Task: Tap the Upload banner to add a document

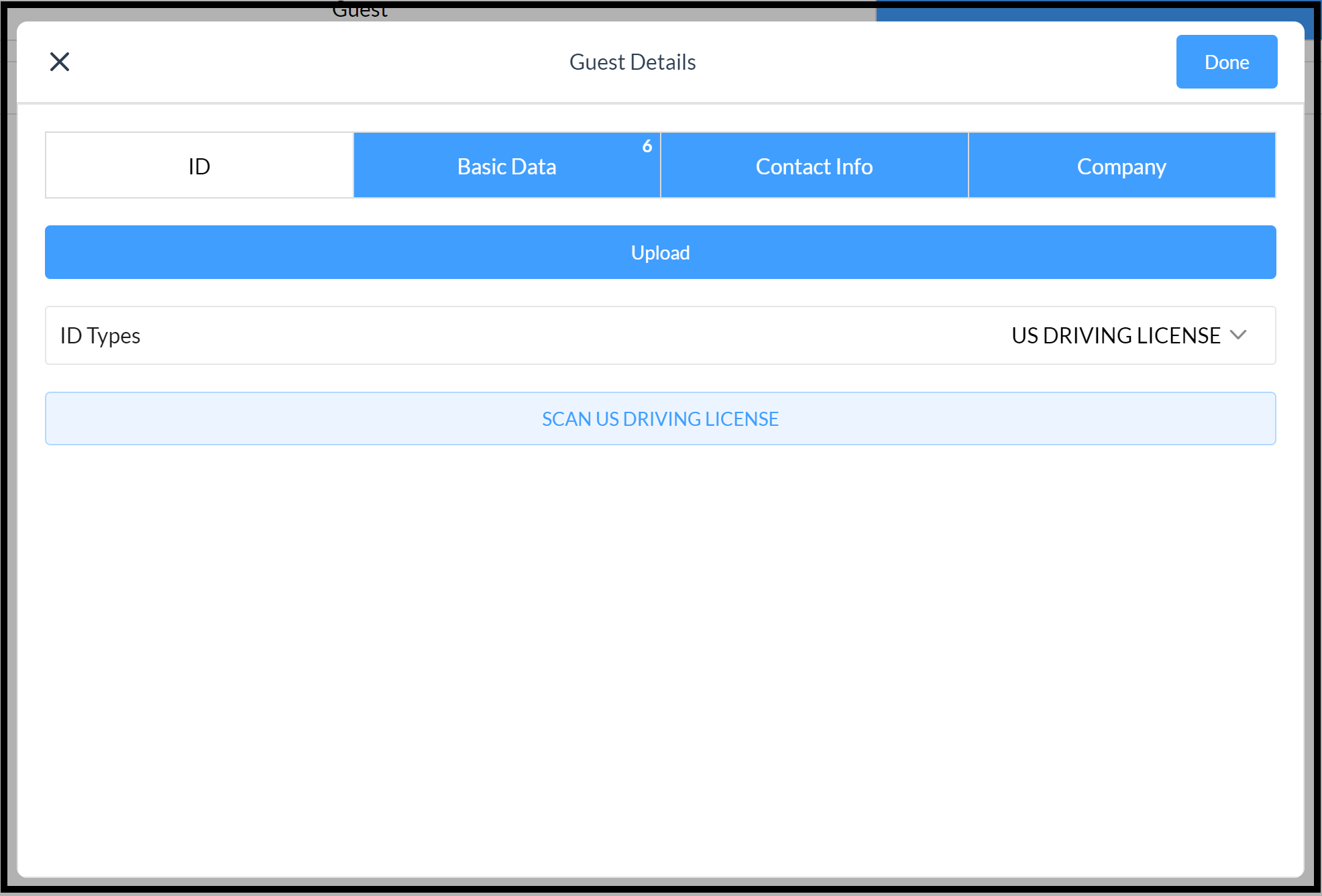Action: click(660, 252)
